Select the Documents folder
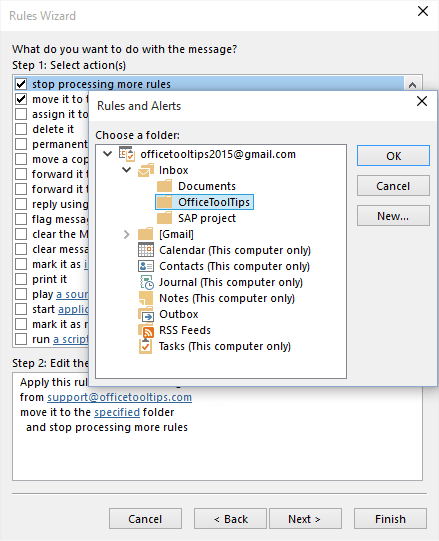439x541 pixels. tap(207, 186)
